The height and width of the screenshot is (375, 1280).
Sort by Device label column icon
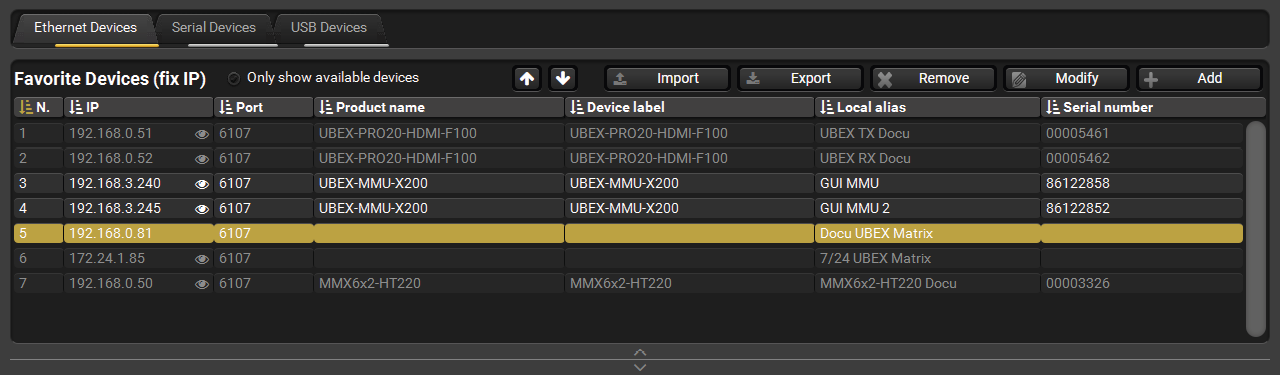pos(576,107)
